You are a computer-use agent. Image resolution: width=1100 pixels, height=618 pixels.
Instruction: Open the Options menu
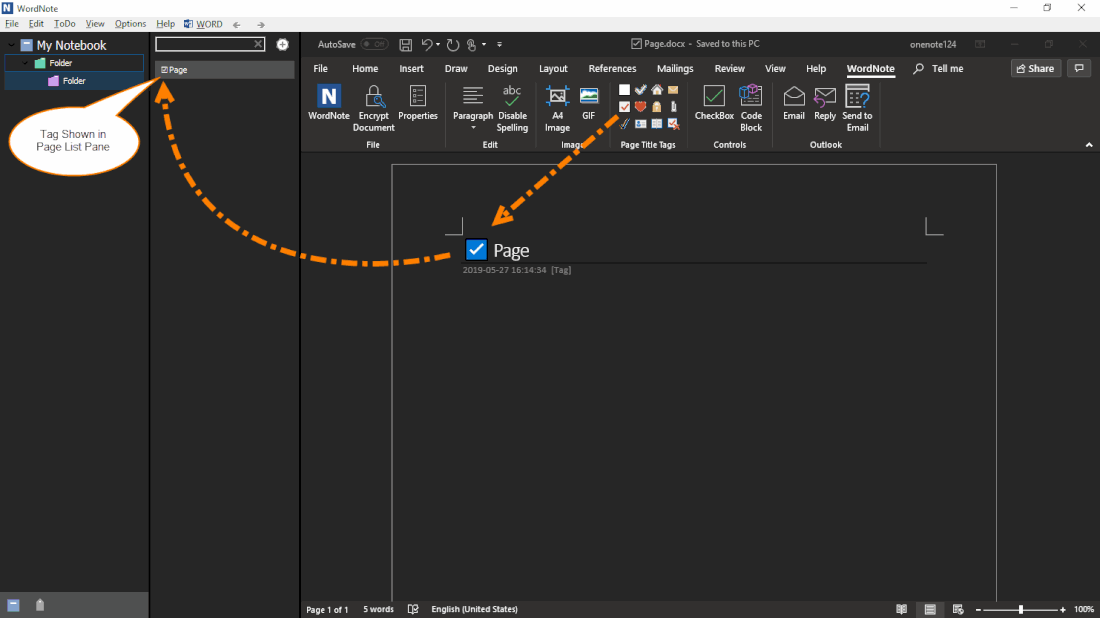pos(130,24)
